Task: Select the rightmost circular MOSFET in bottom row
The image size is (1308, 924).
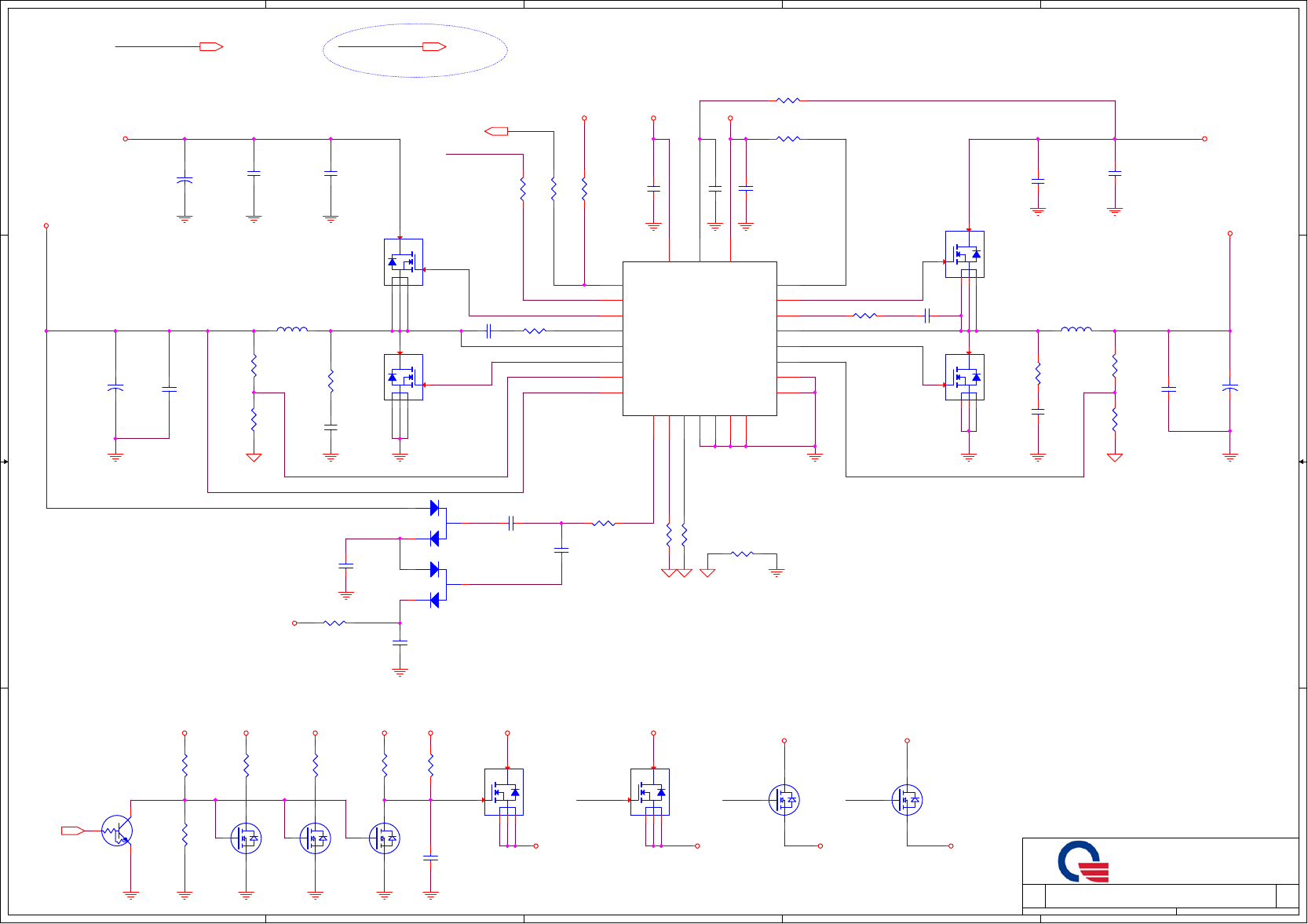Action: tap(908, 800)
